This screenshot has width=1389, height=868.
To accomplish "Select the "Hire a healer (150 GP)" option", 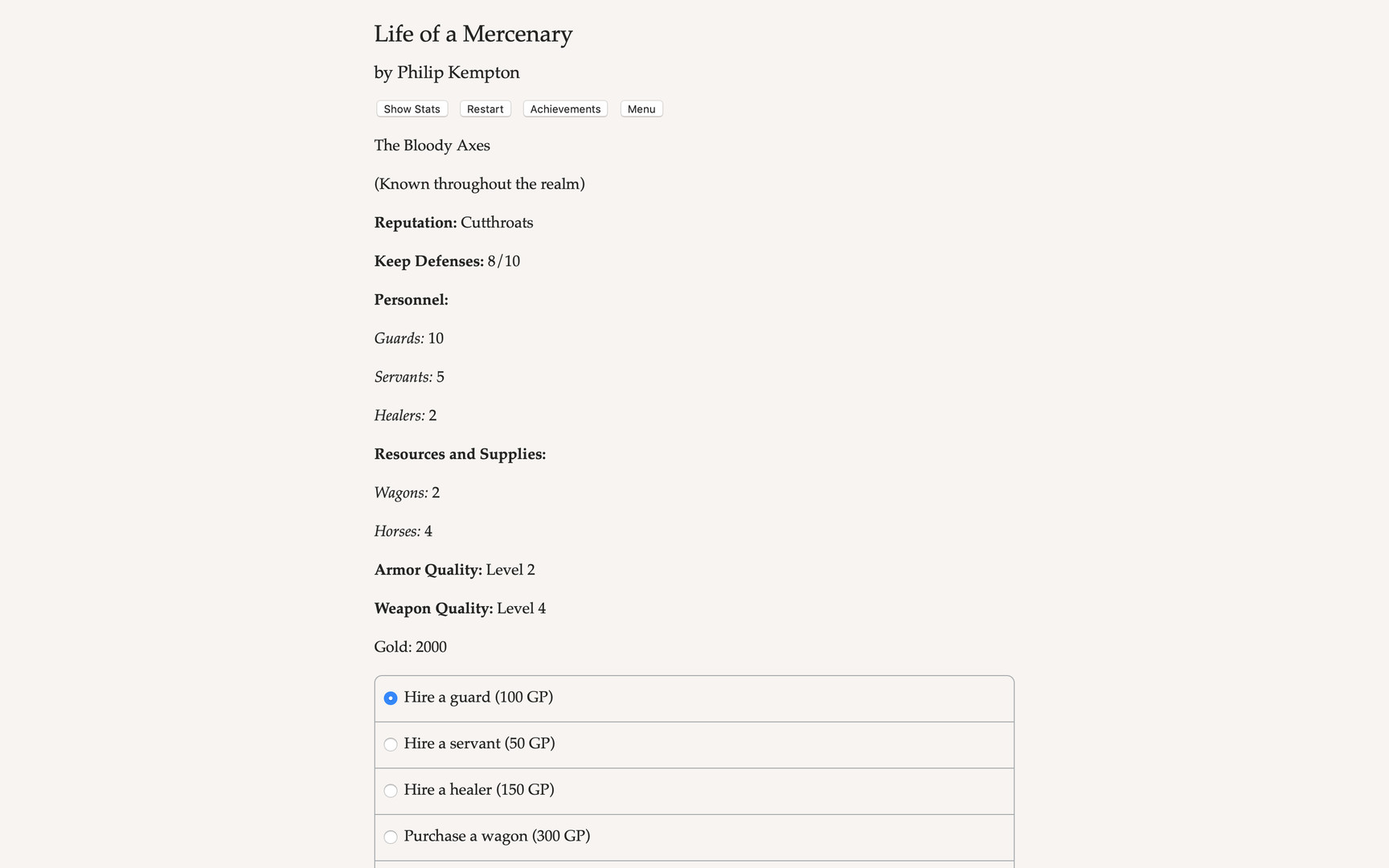I will (391, 791).
